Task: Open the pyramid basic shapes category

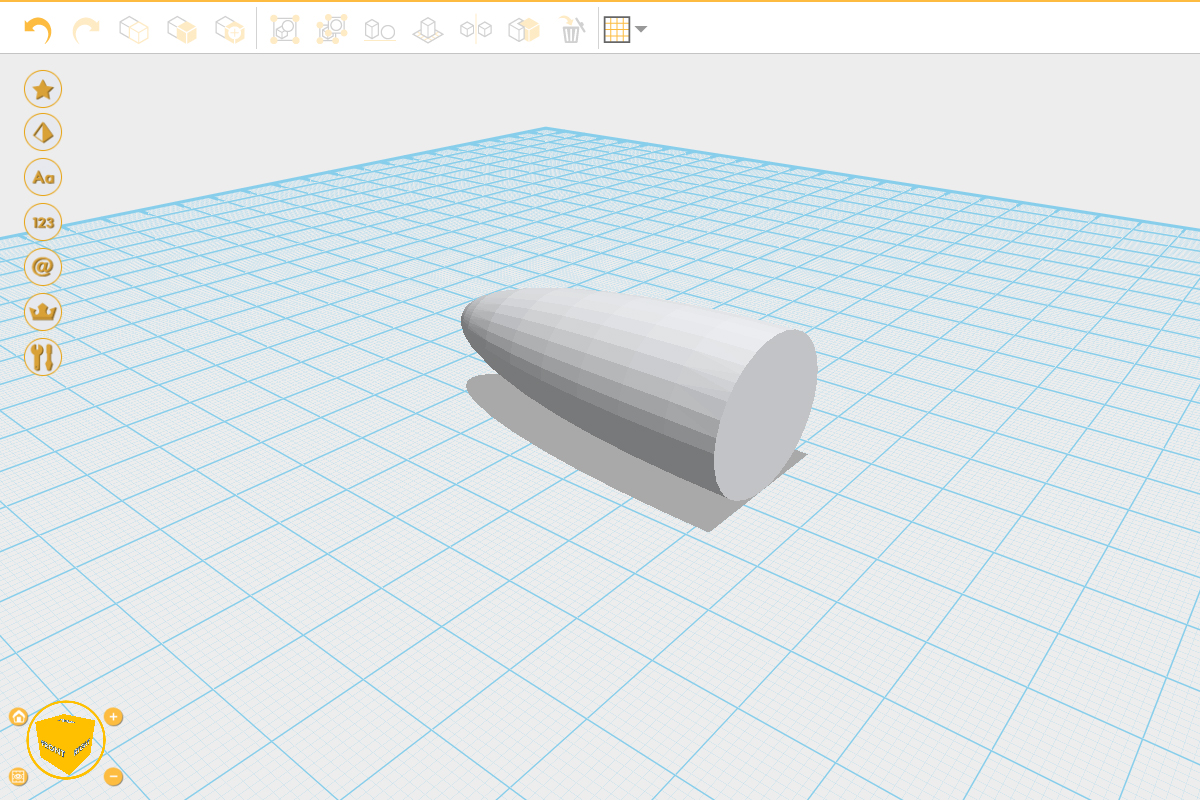Action: pos(43,133)
